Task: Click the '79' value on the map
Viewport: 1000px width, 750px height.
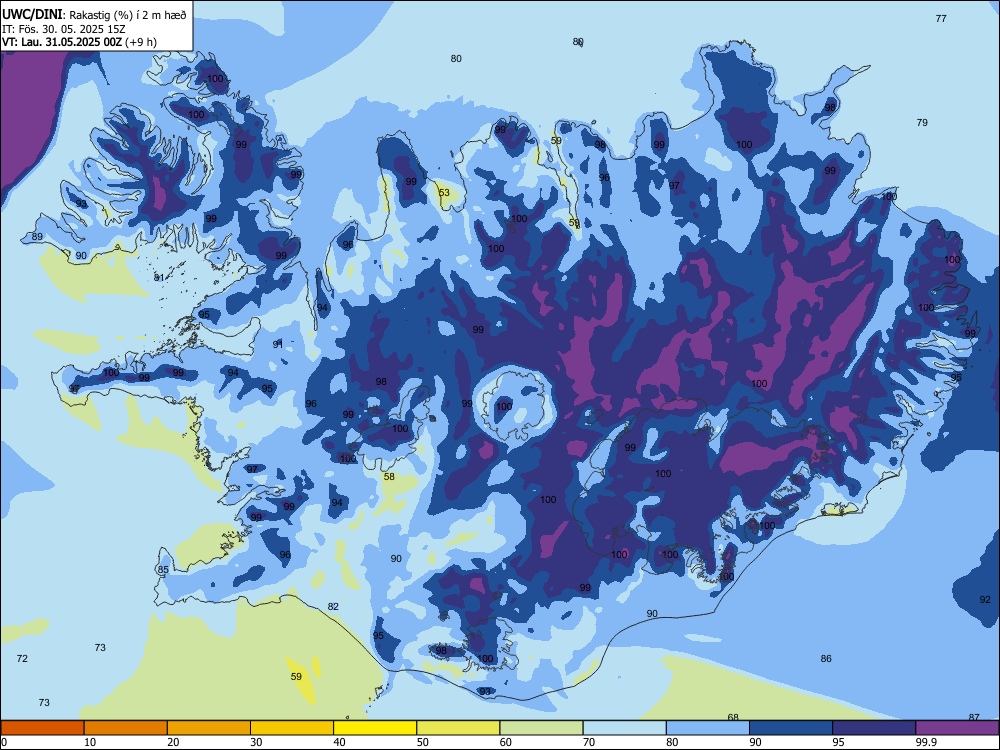Action: click(922, 122)
